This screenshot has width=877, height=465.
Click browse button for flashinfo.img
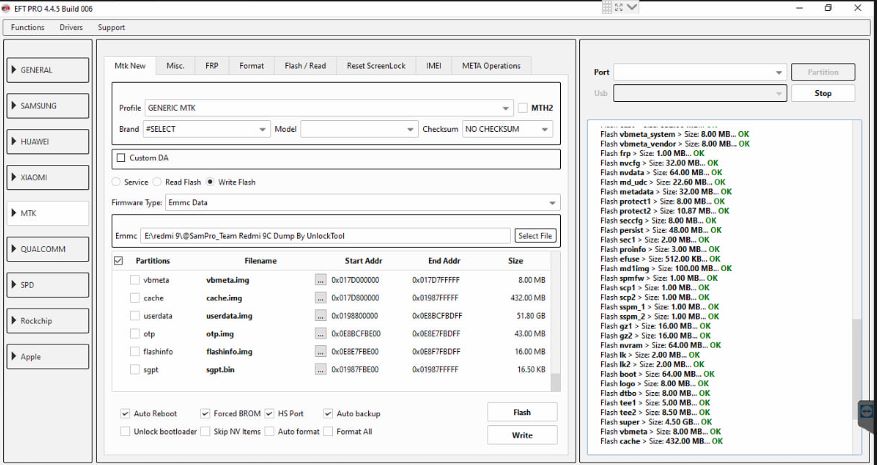tap(320, 352)
